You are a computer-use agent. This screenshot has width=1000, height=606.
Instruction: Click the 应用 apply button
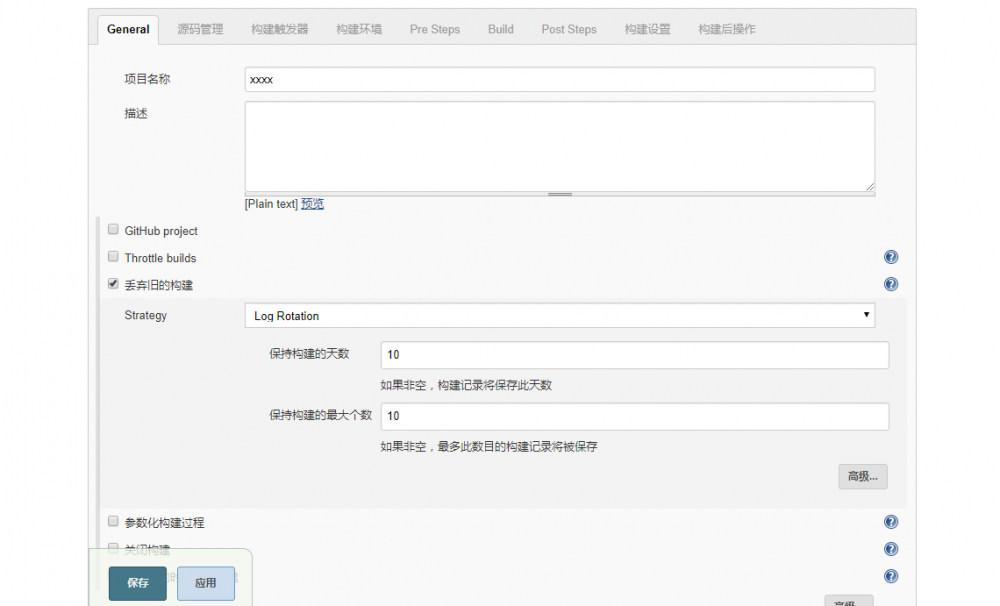[205, 583]
